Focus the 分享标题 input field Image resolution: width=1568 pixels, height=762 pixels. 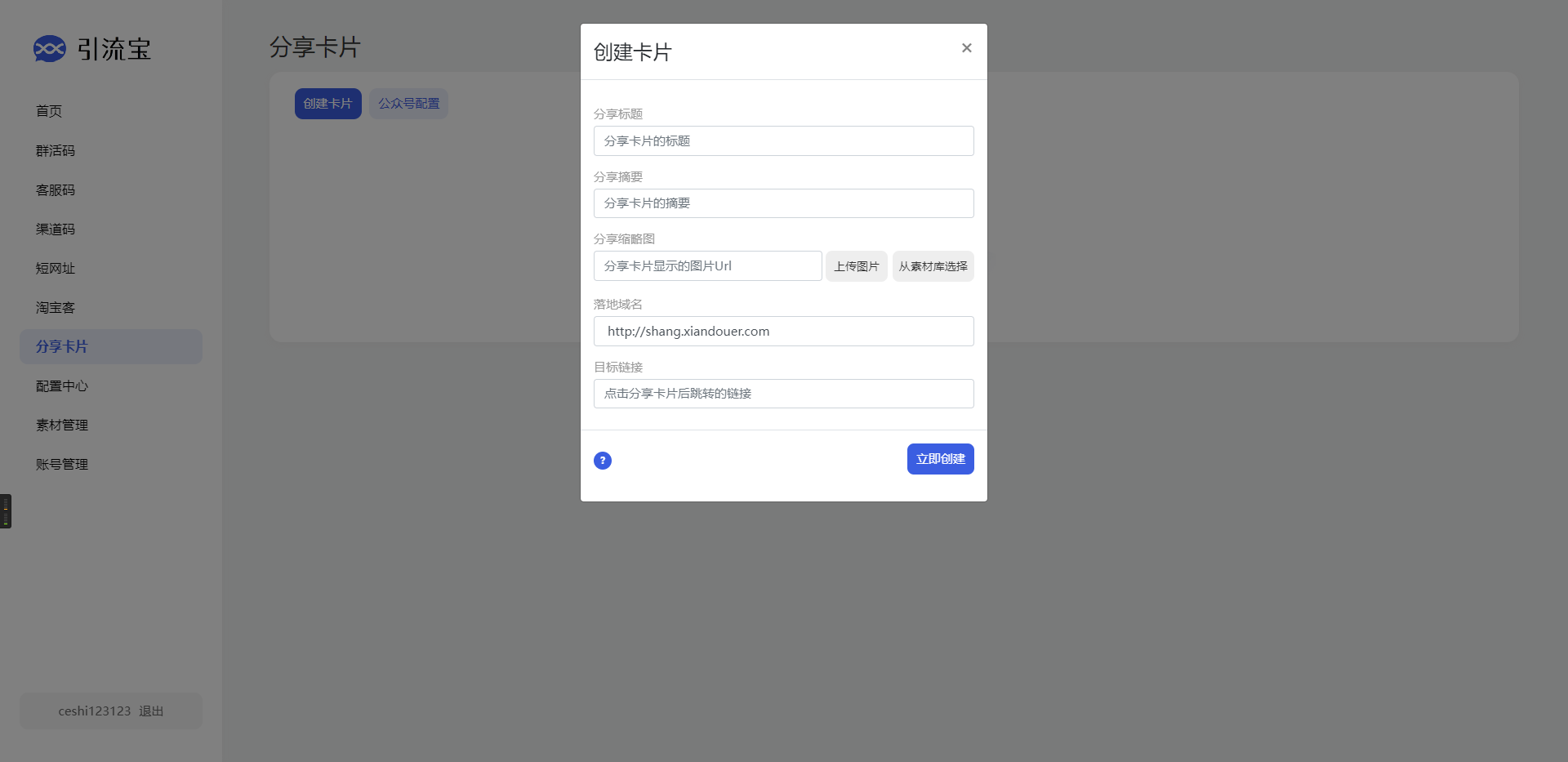point(784,140)
